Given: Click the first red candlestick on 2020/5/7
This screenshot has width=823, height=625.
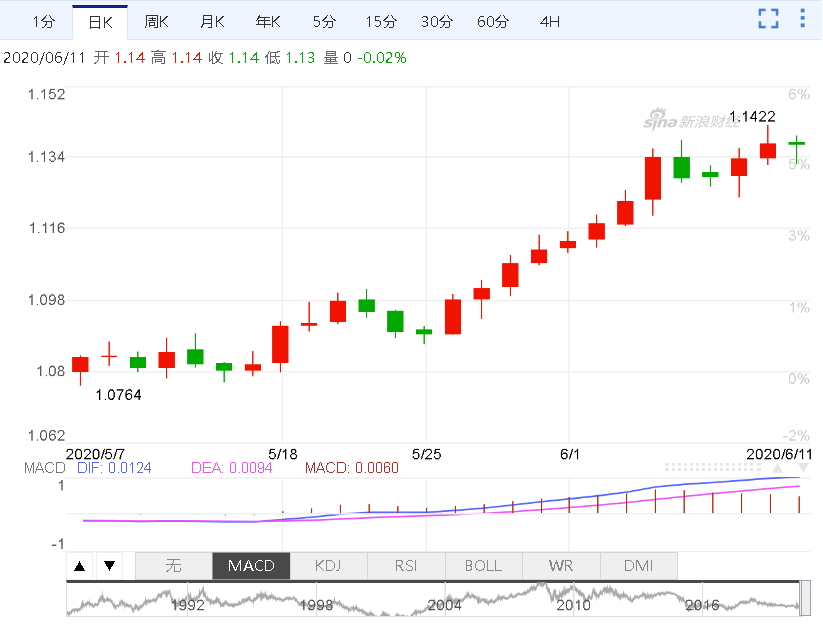Looking at the screenshot, I should [80, 364].
